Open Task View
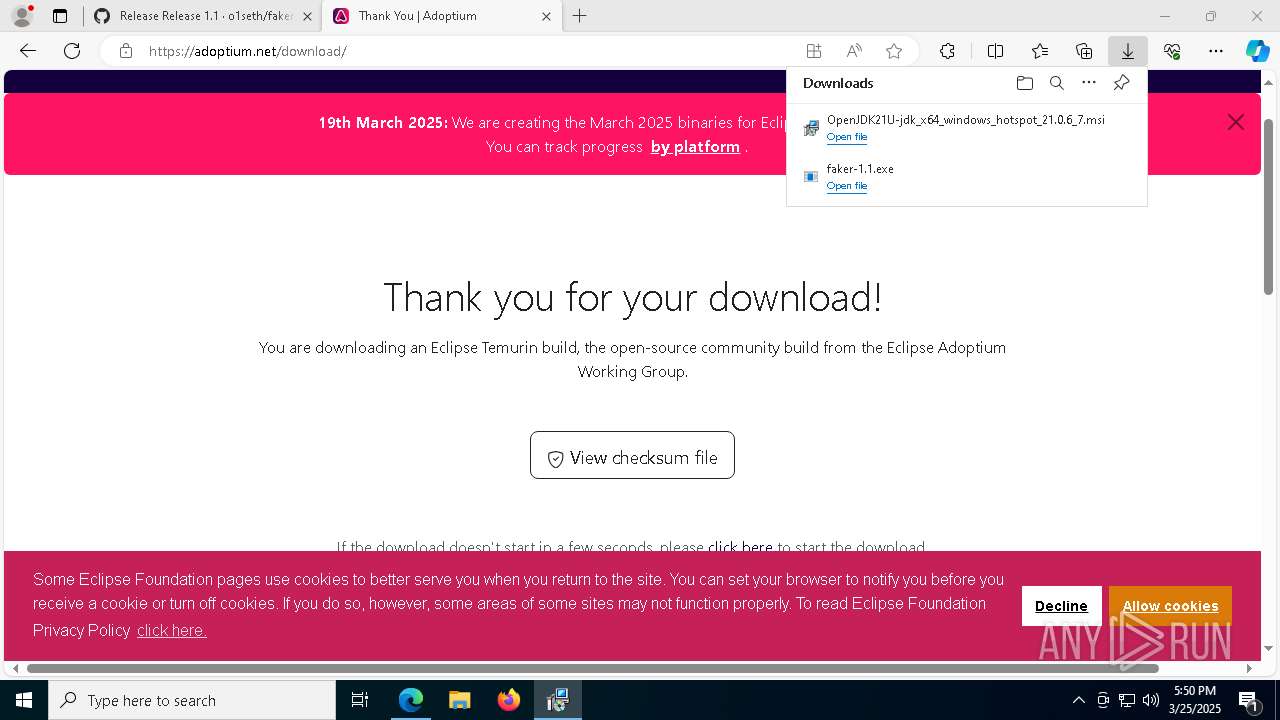This screenshot has height=720, width=1280. [360, 700]
